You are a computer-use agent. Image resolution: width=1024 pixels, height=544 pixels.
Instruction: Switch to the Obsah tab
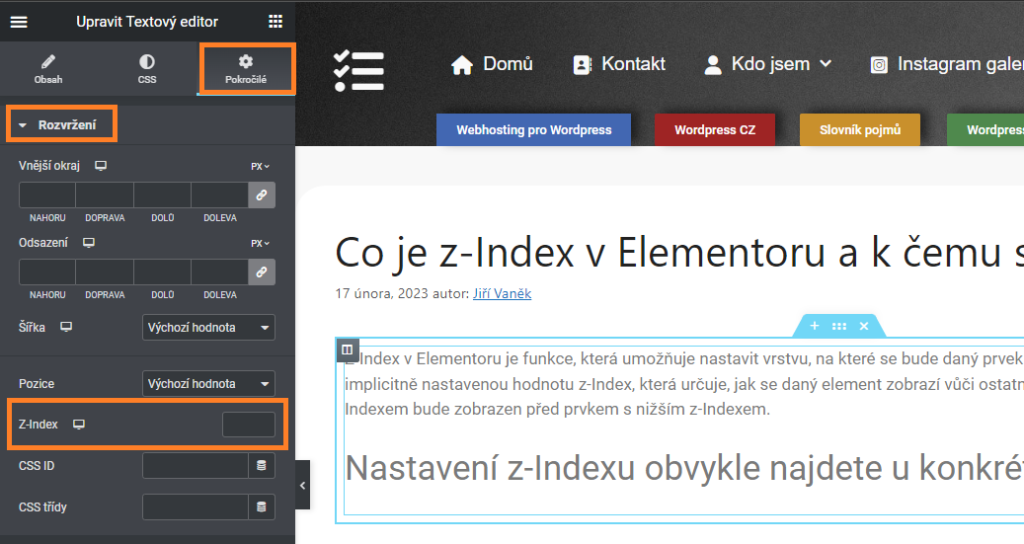pos(48,69)
